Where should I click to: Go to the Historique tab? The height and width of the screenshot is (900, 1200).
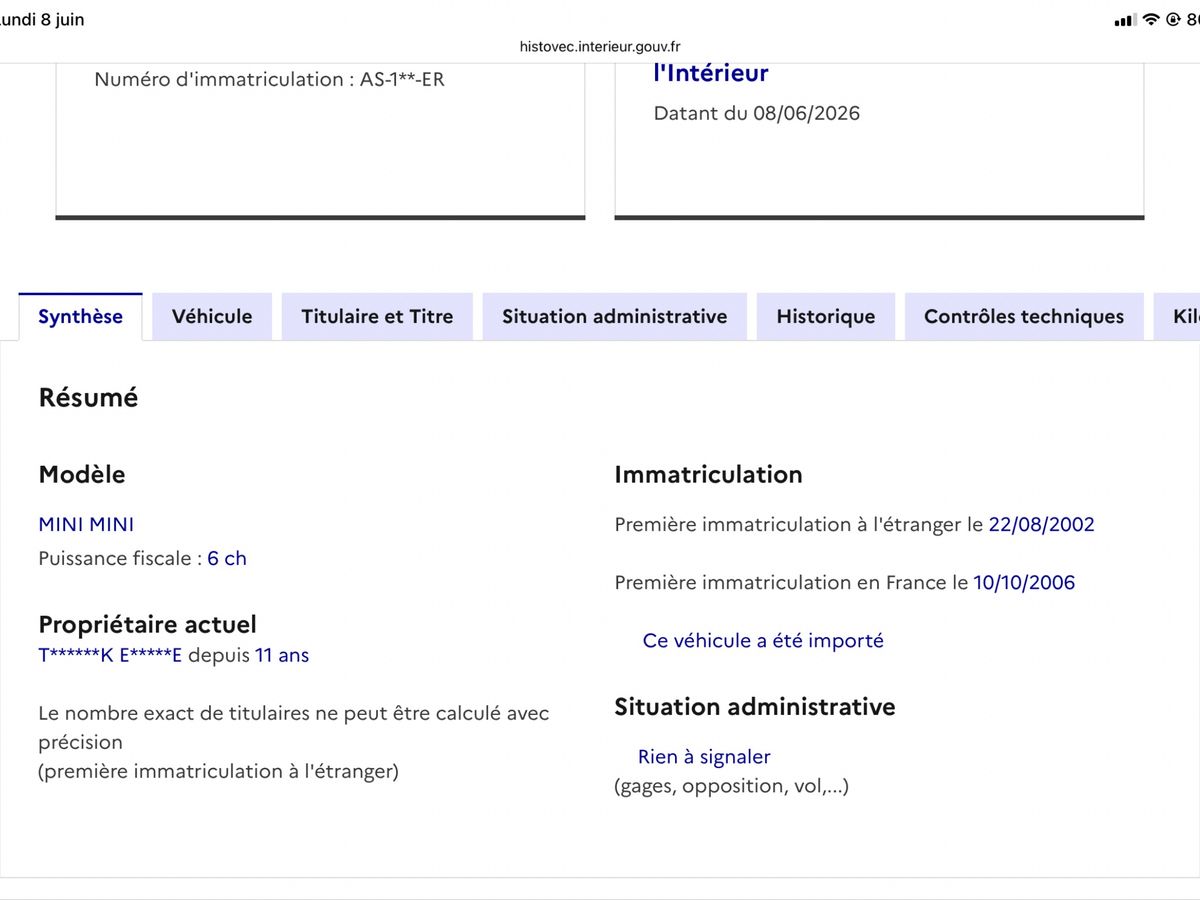pyautogui.click(x=826, y=316)
